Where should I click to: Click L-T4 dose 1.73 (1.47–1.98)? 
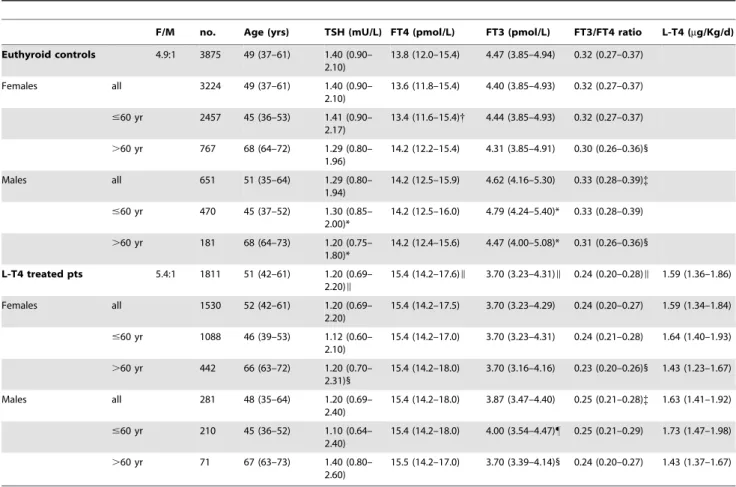[x=697, y=431]
